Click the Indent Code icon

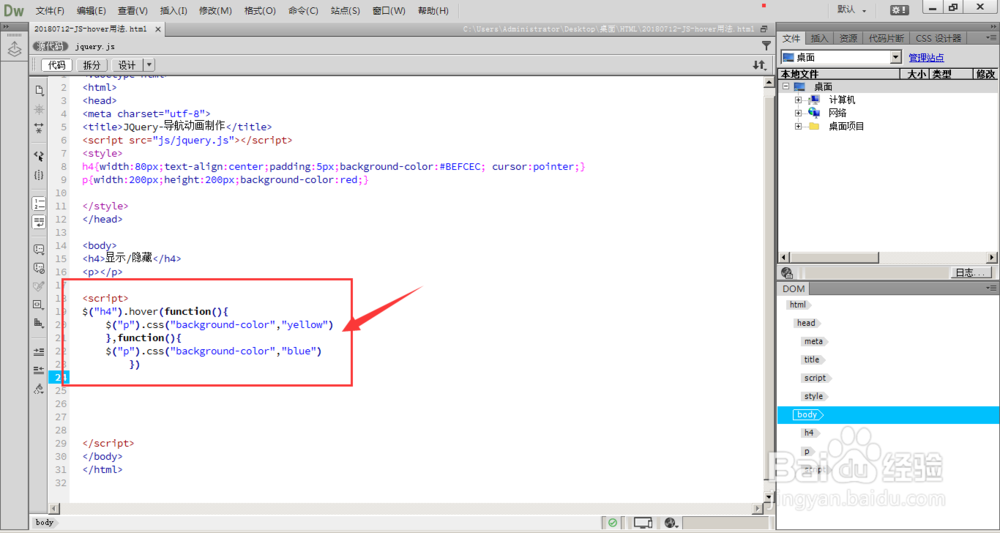tap(39, 351)
